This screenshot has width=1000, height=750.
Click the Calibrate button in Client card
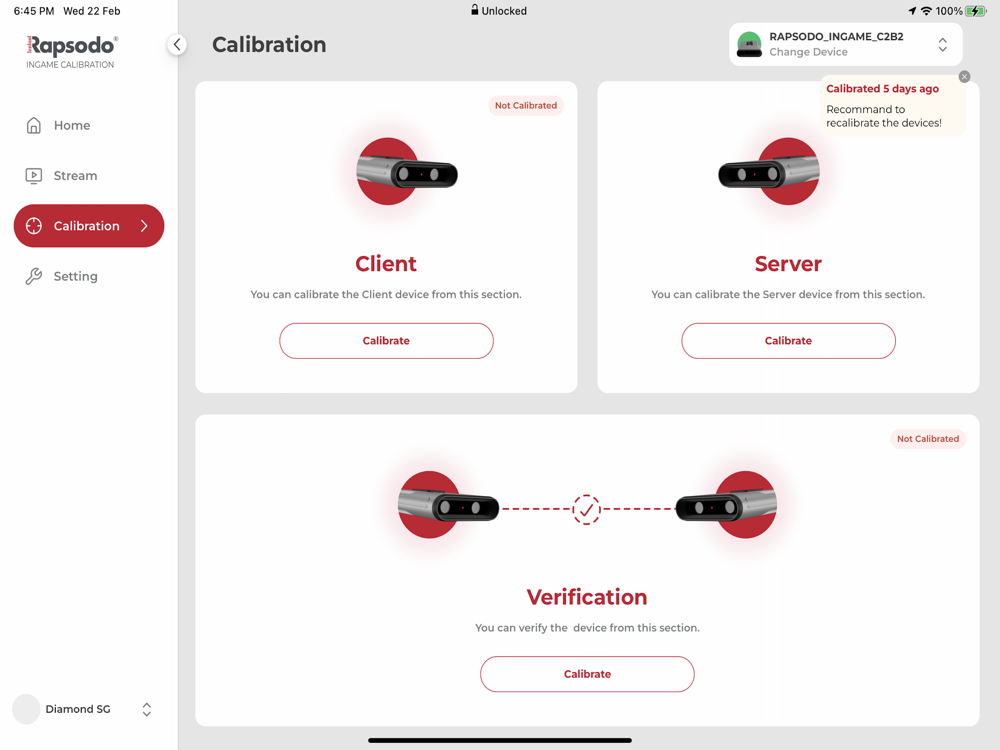(x=386, y=341)
